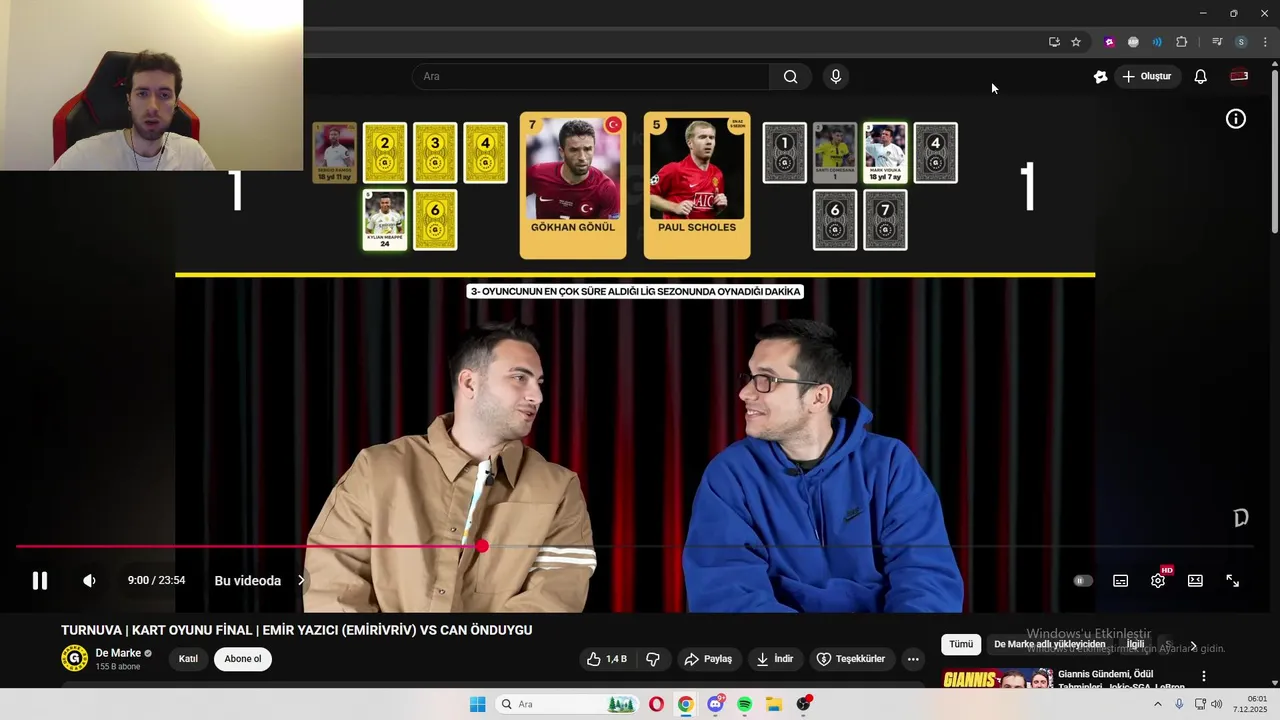Select the İlgili filter chip
Viewport: 1280px width, 720px height.
pyautogui.click(x=1136, y=645)
